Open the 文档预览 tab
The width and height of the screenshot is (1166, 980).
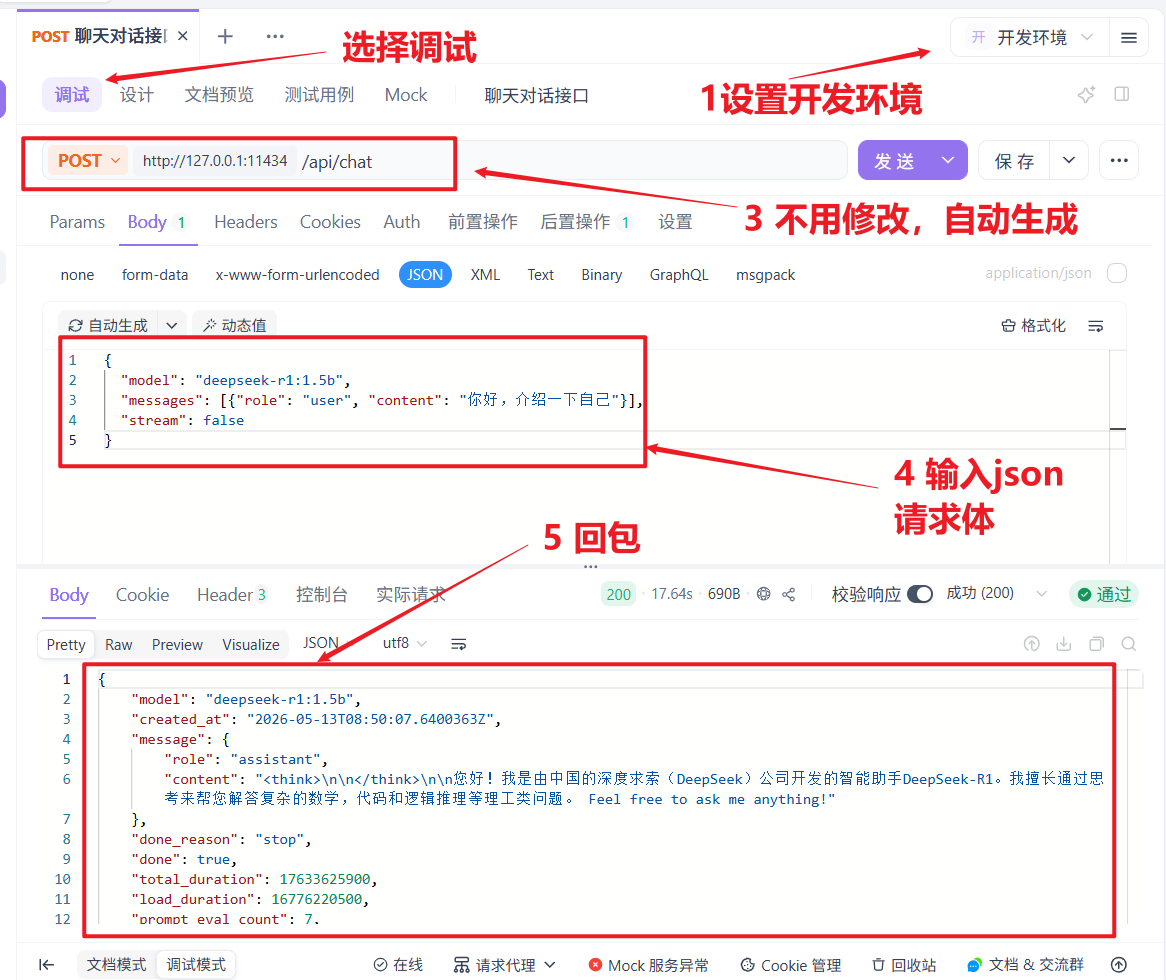point(219,94)
